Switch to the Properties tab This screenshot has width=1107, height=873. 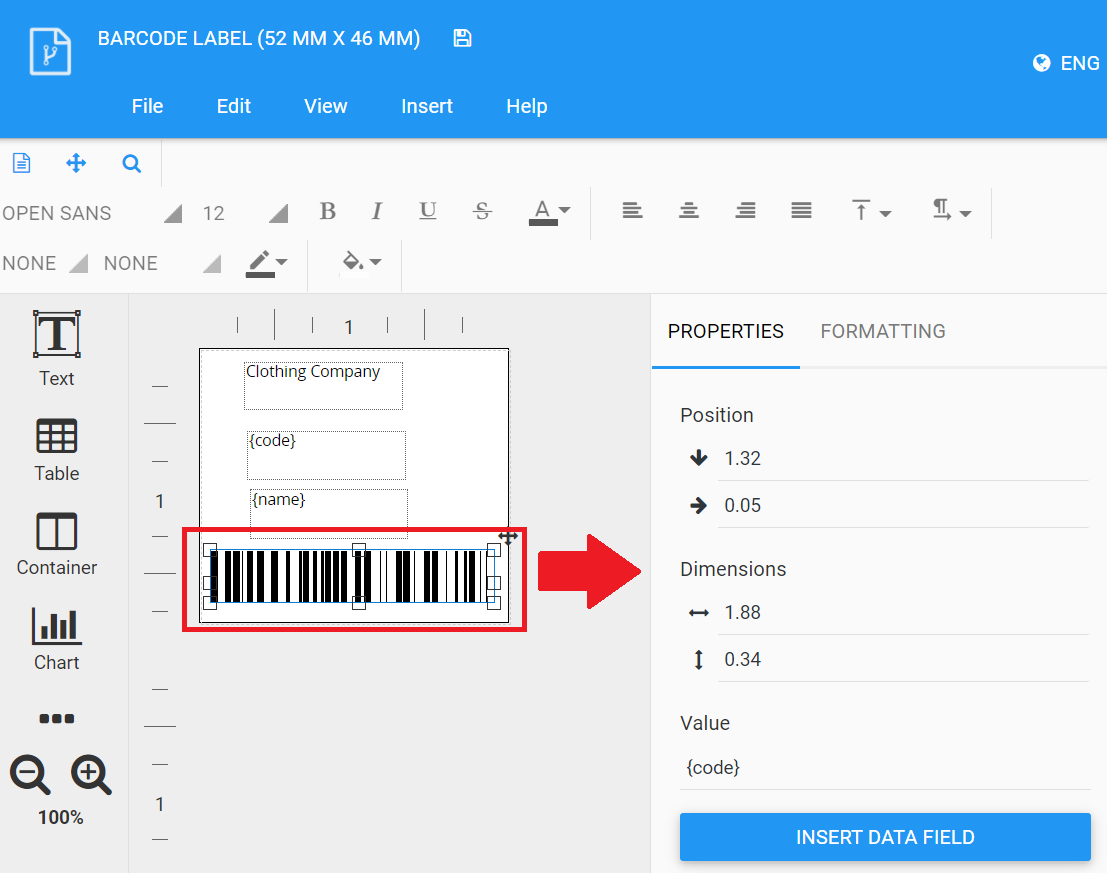point(726,331)
